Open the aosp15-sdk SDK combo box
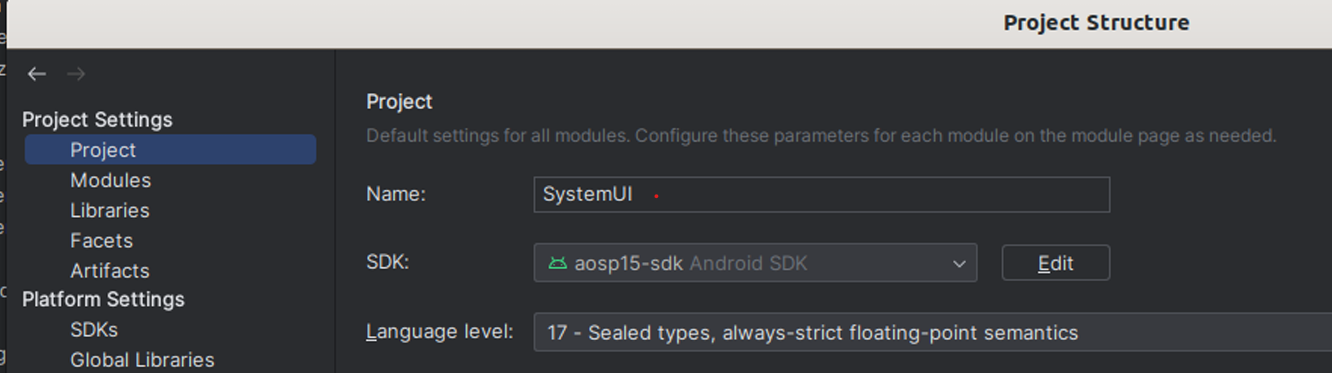1332x373 pixels. pos(755,263)
